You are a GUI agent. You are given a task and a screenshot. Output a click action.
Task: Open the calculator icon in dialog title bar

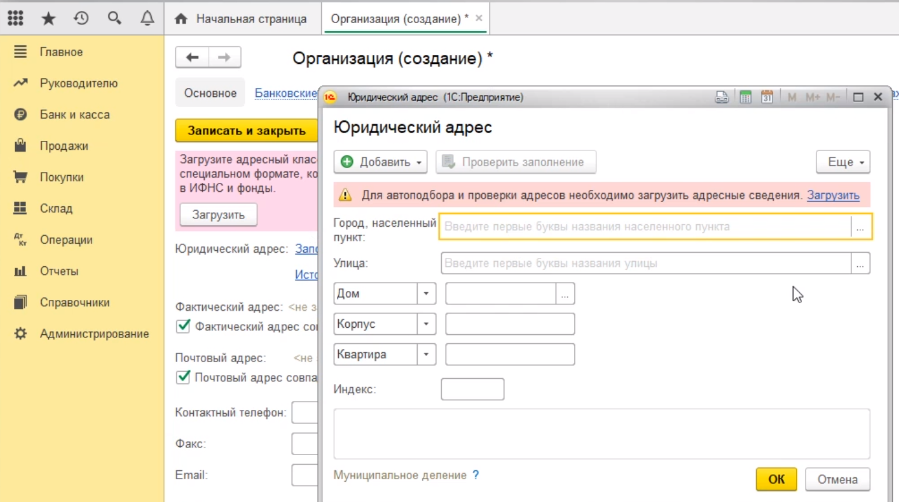tap(744, 97)
